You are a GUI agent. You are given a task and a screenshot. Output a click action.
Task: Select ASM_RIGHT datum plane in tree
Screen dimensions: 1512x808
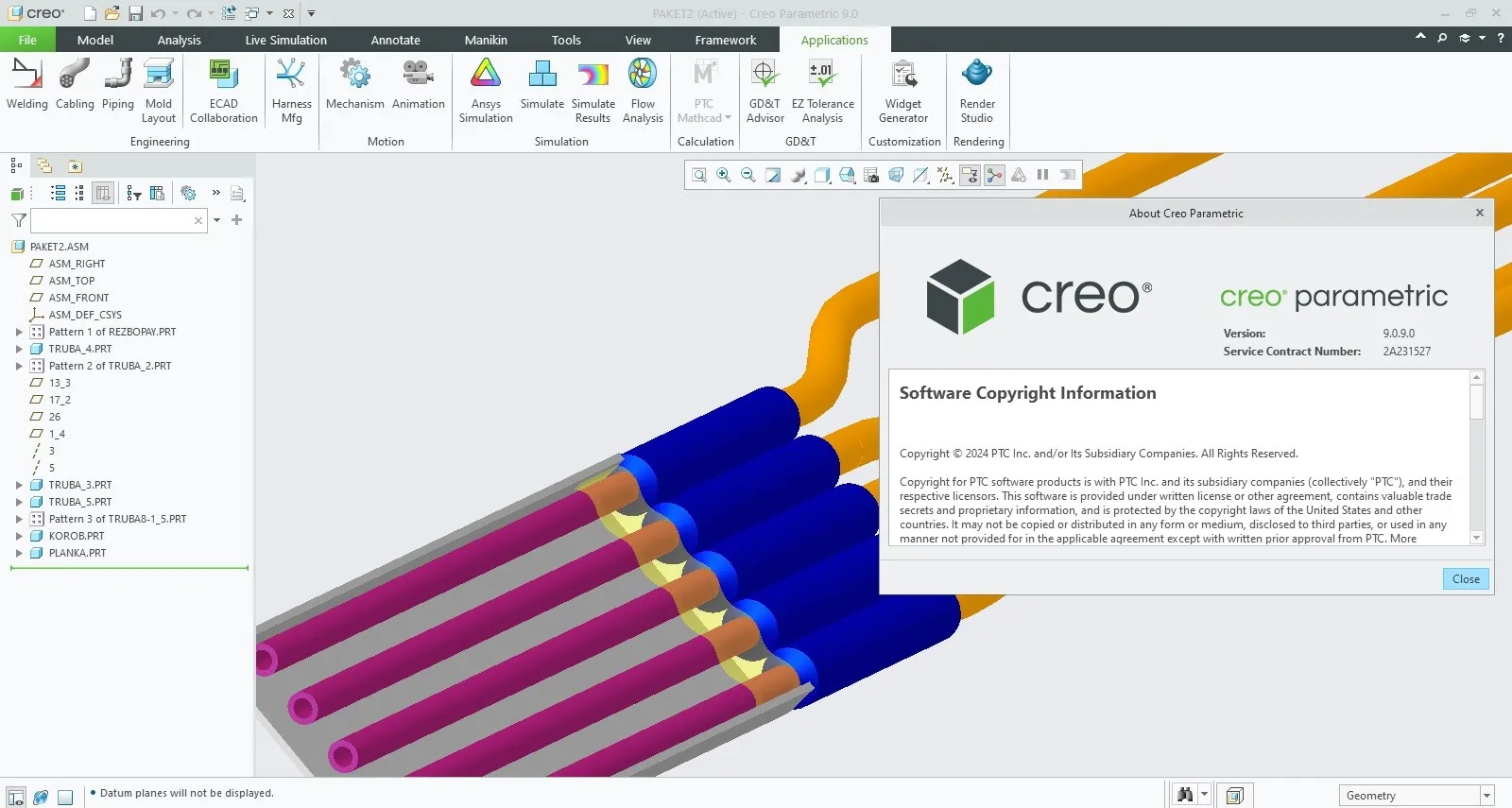pyautogui.click(x=77, y=264)
